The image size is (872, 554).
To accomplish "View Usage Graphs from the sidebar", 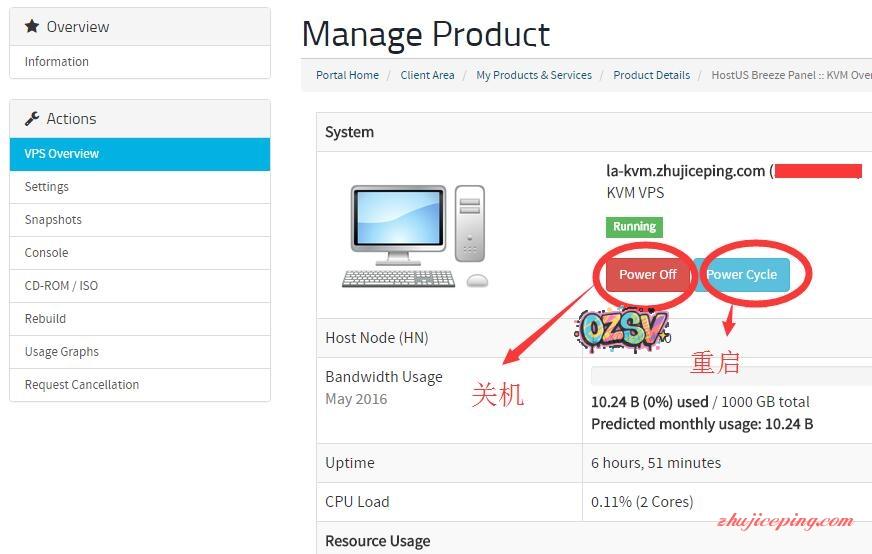I will [x=62, y=352].
